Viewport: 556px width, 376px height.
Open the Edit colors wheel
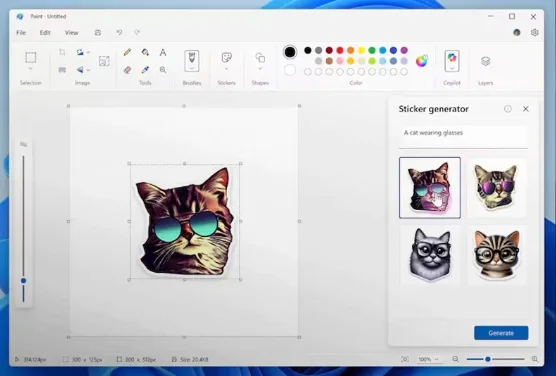coord(421,61)
